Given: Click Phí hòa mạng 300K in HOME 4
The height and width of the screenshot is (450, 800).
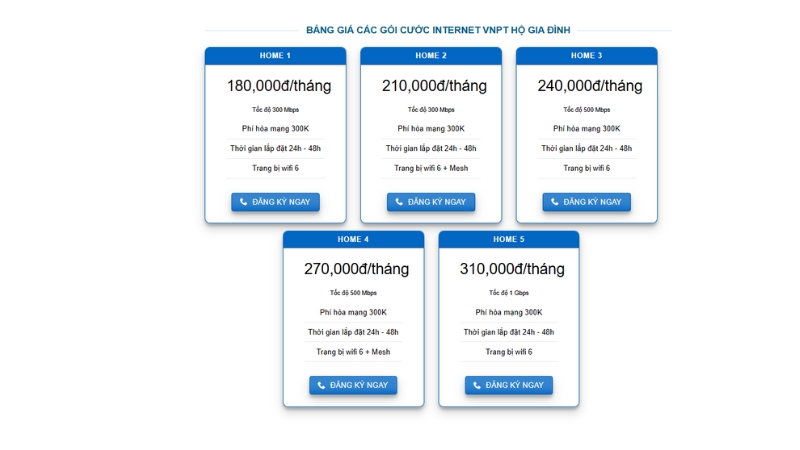Looking at the screenshot, I should (353, 312).
